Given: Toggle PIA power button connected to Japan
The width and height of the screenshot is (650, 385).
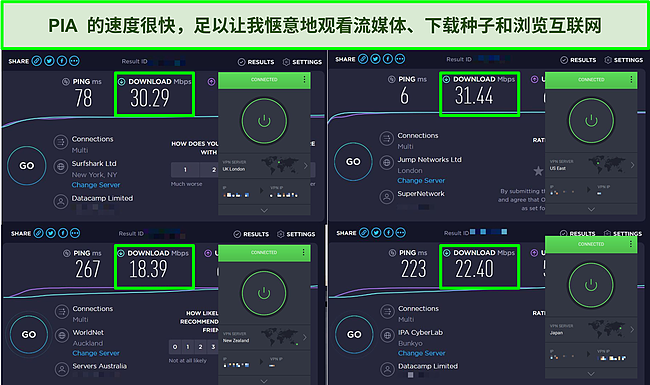Looking at the screenshot, I should pos(591,285).
